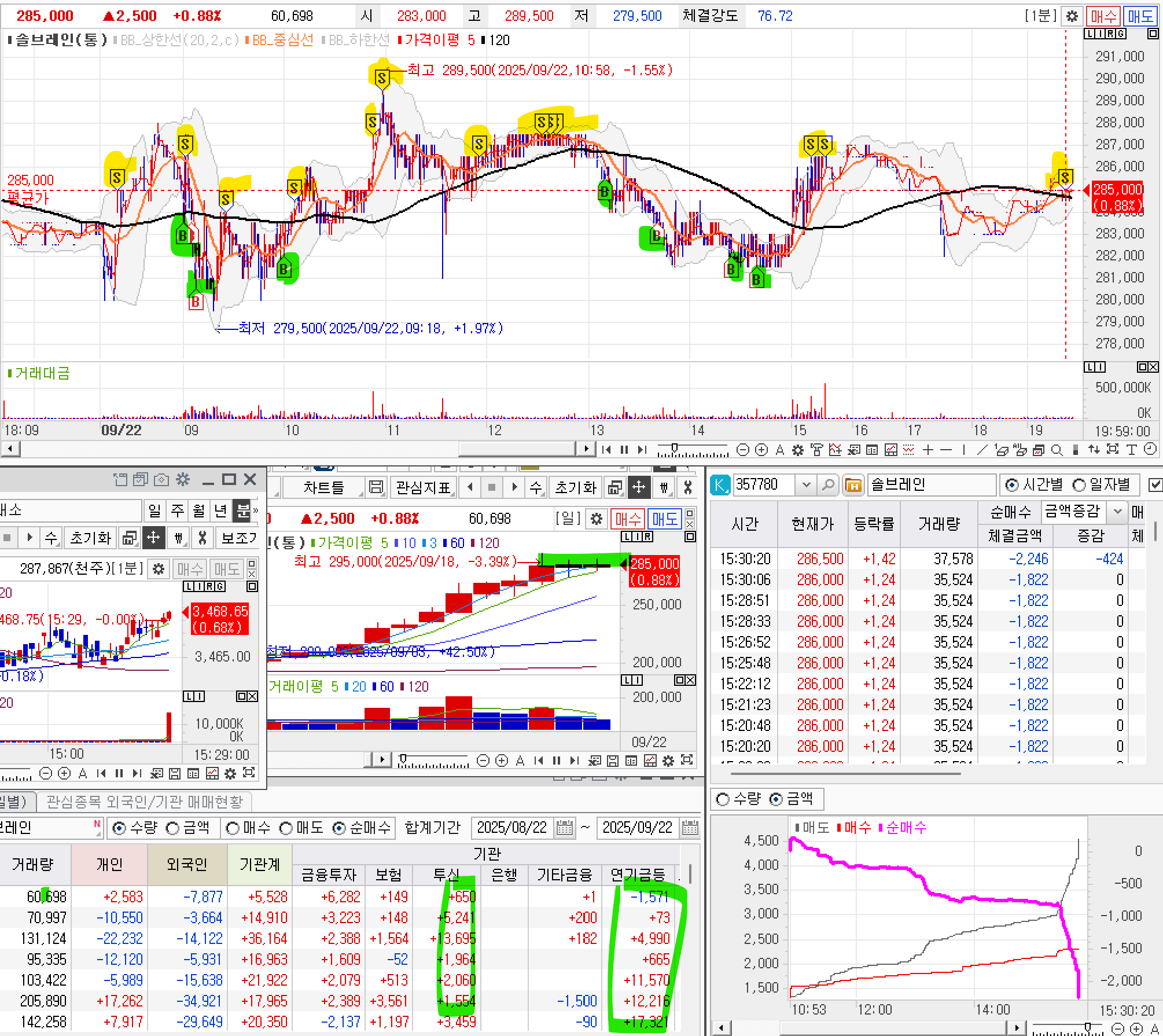This screenshot has width=1163, height=1036.
Task: Adjust the zoom slider in top chart toolbar
Action: (675, 449)
